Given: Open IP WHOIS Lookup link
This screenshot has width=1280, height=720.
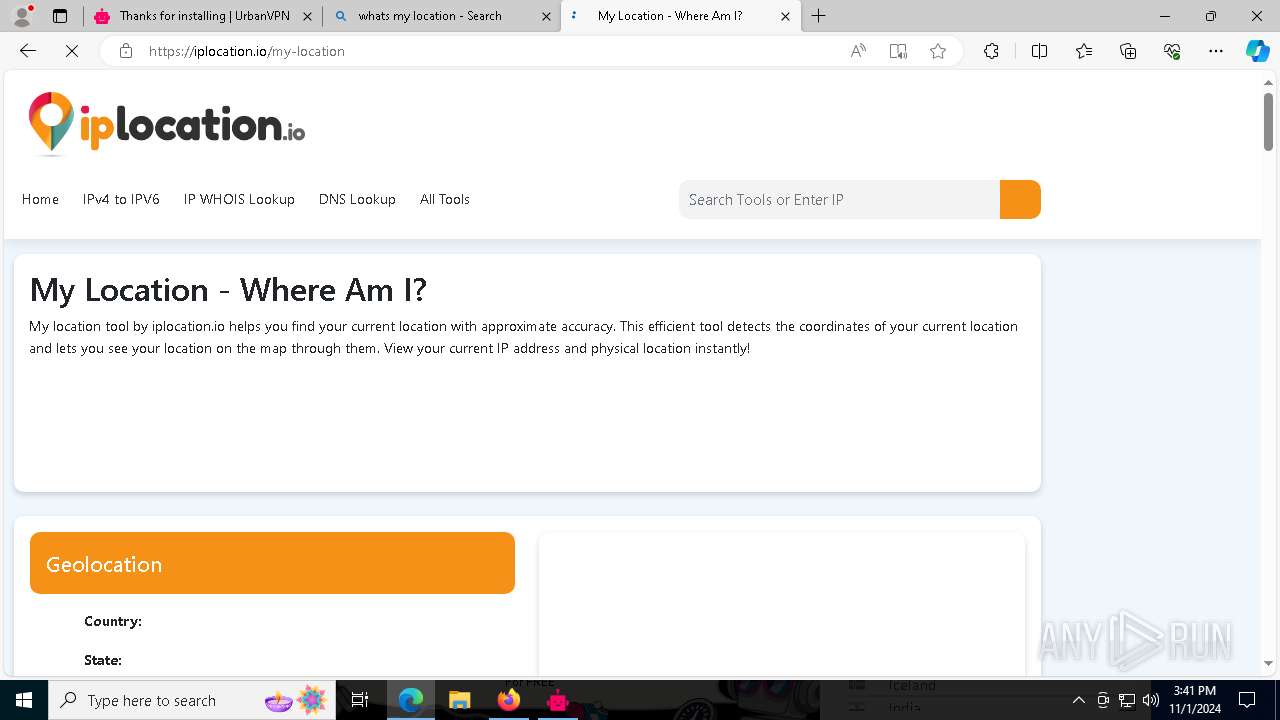Looking at the screenshot, I should [x=239, y=199].
